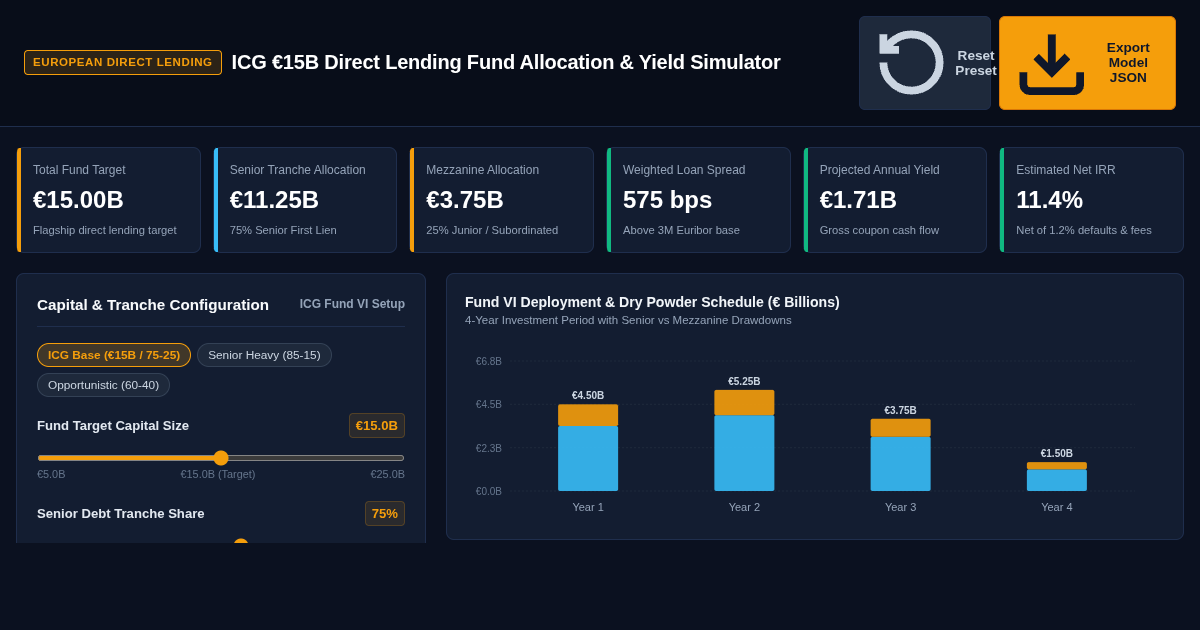The image size is (1200, 630).
Task: Click the €4.50B label above Year 1
Action: [588, 396]
